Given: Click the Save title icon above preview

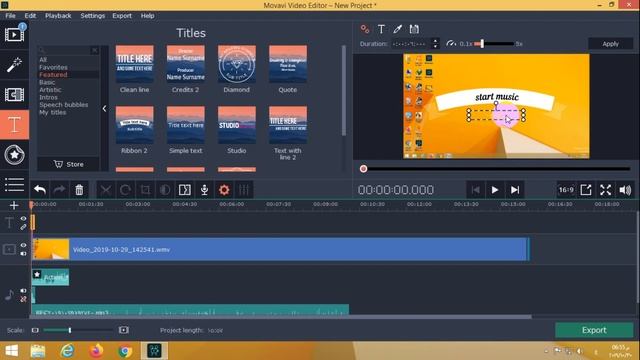Looking at the screenshot, I should (x=414, y=29).
